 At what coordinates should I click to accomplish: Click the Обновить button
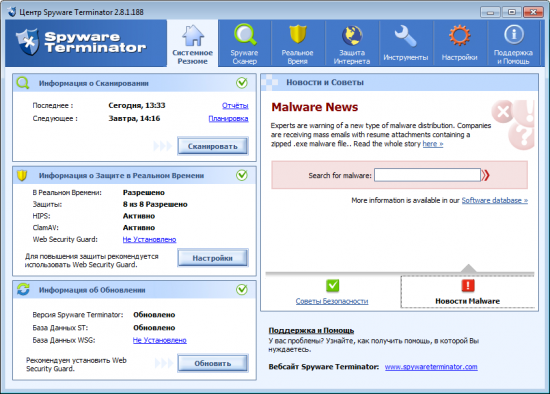(x=213, y=363)
